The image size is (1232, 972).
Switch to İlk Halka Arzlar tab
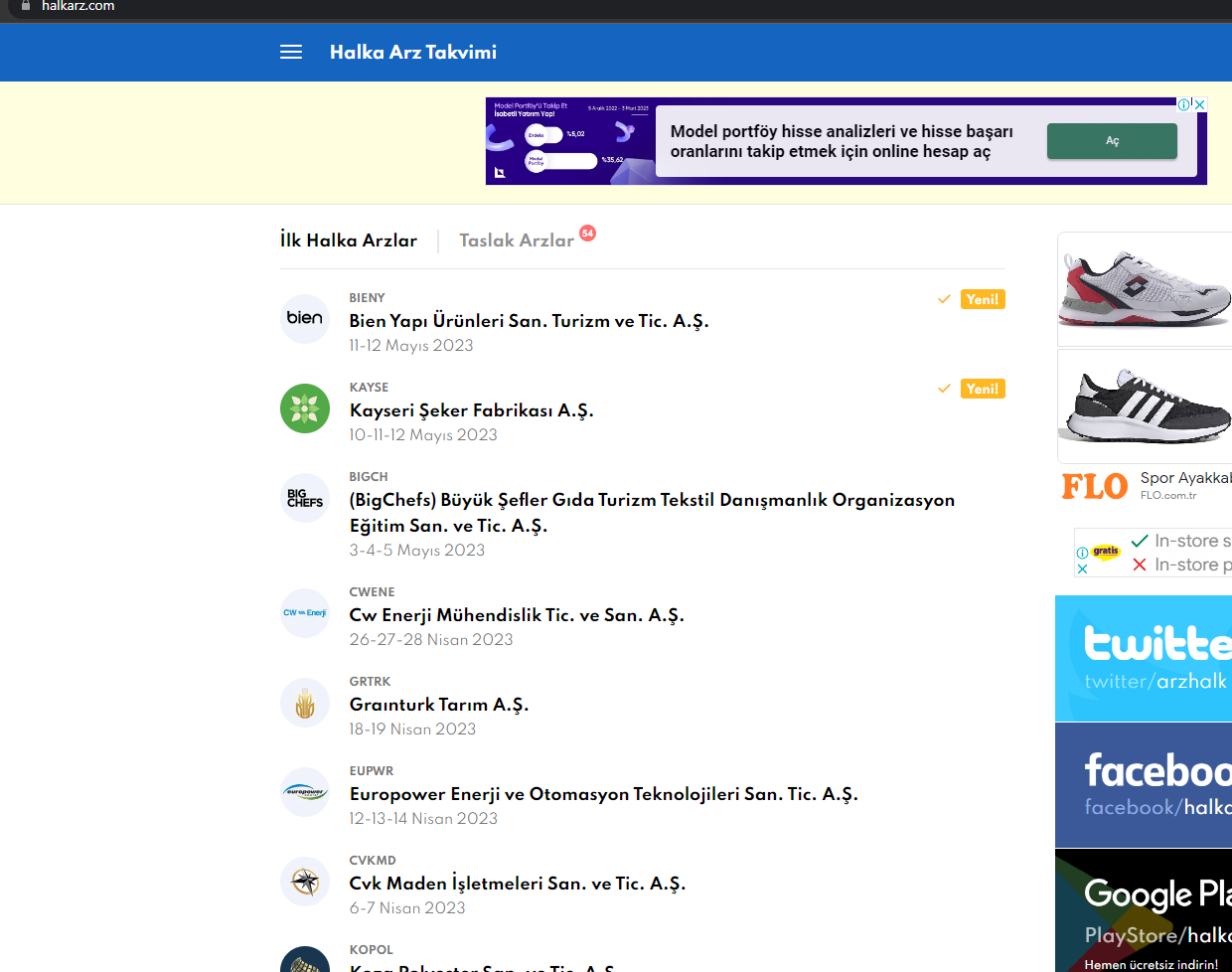[349, 241]
